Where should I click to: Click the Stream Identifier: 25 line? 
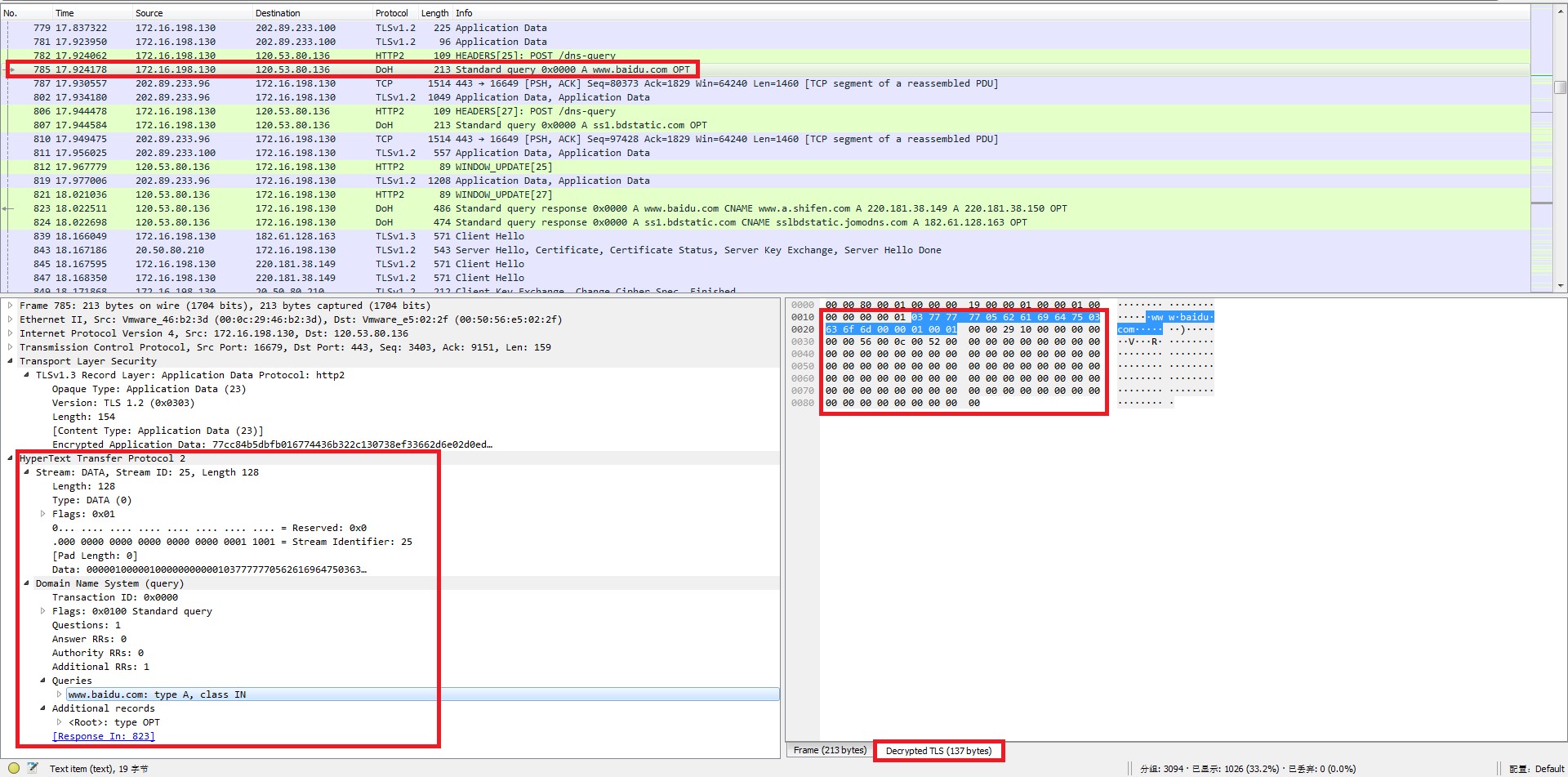pos(232,542)
